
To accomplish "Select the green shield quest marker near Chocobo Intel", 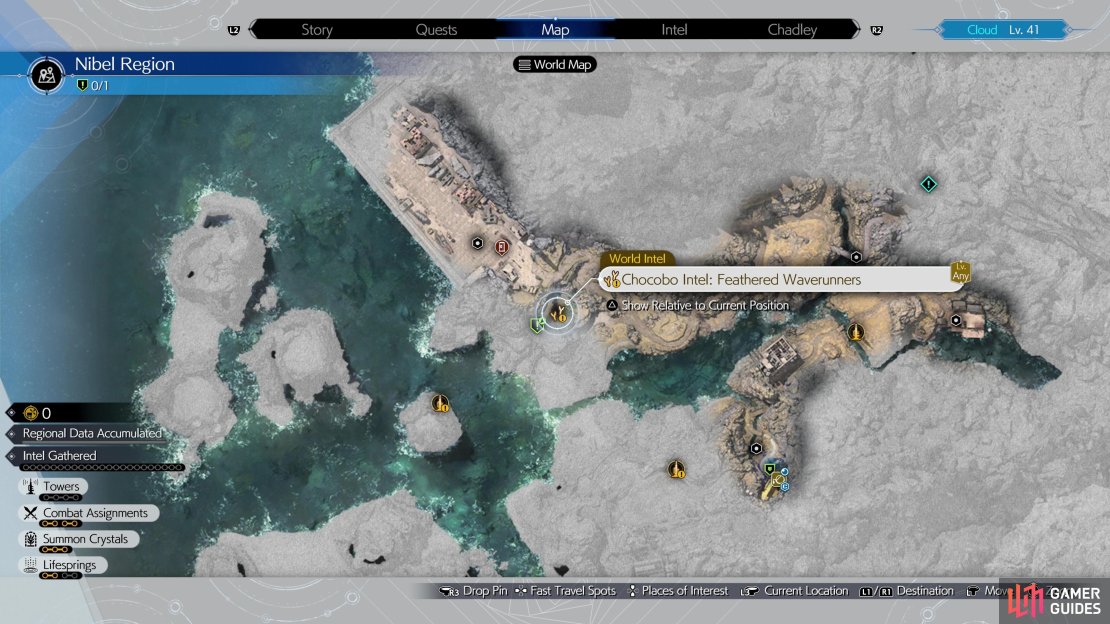I will pyautogui.click(x=537, y=326).
